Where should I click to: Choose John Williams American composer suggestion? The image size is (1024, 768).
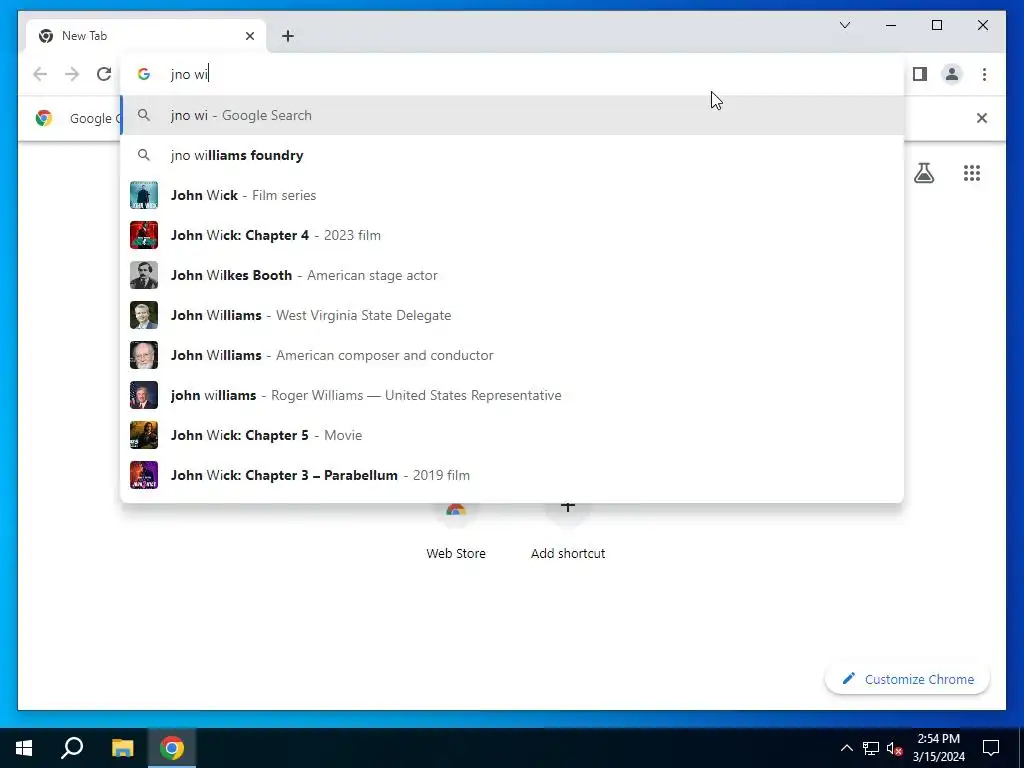(512, 355)
